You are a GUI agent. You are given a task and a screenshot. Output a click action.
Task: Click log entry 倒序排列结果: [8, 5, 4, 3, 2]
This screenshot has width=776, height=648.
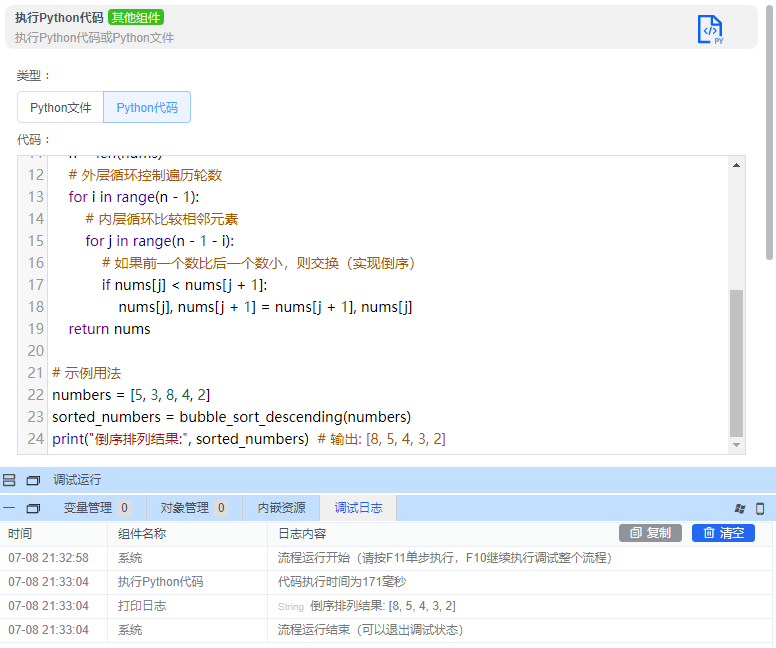383,606
